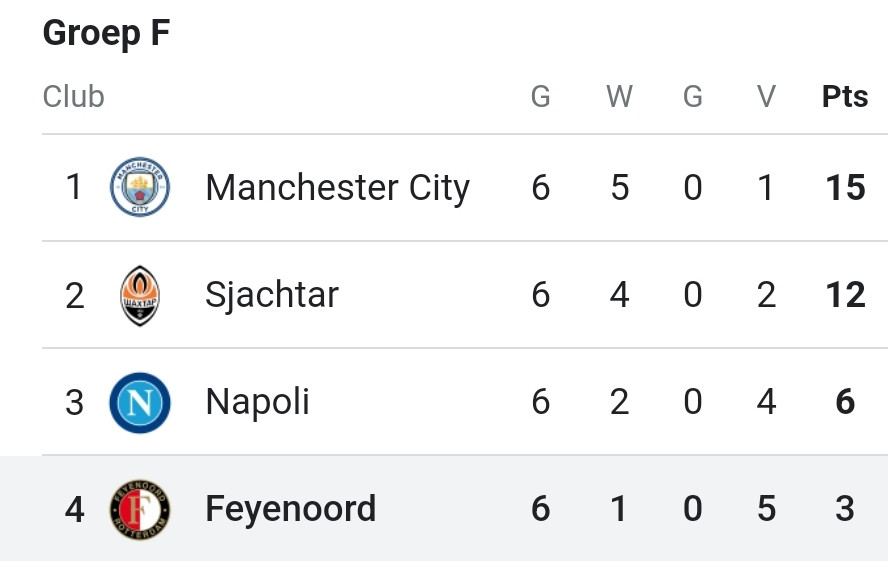The width and height of the screenshot is (888, 576).
Task: Click Feyenoord's rank number 4
Action: pyautogui.click(x=74, y=509)
